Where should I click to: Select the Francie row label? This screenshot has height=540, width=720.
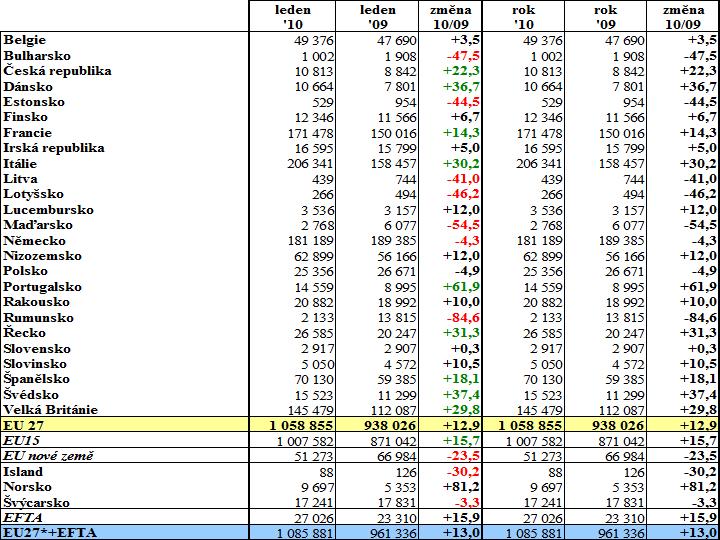click(x=28, y=133)
